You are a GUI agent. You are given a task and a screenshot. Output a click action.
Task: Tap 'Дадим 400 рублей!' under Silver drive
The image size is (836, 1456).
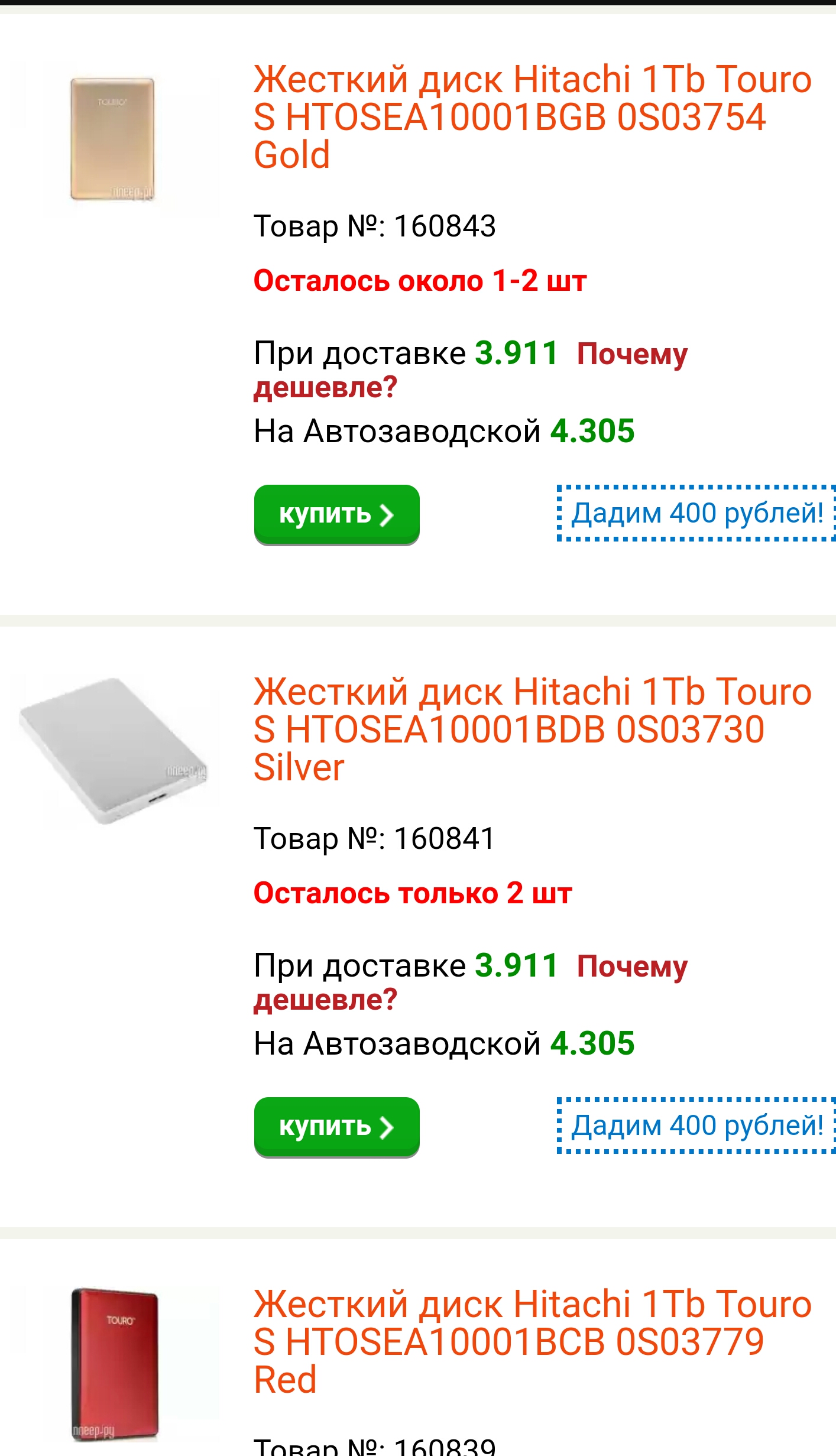pos(696,1126)
